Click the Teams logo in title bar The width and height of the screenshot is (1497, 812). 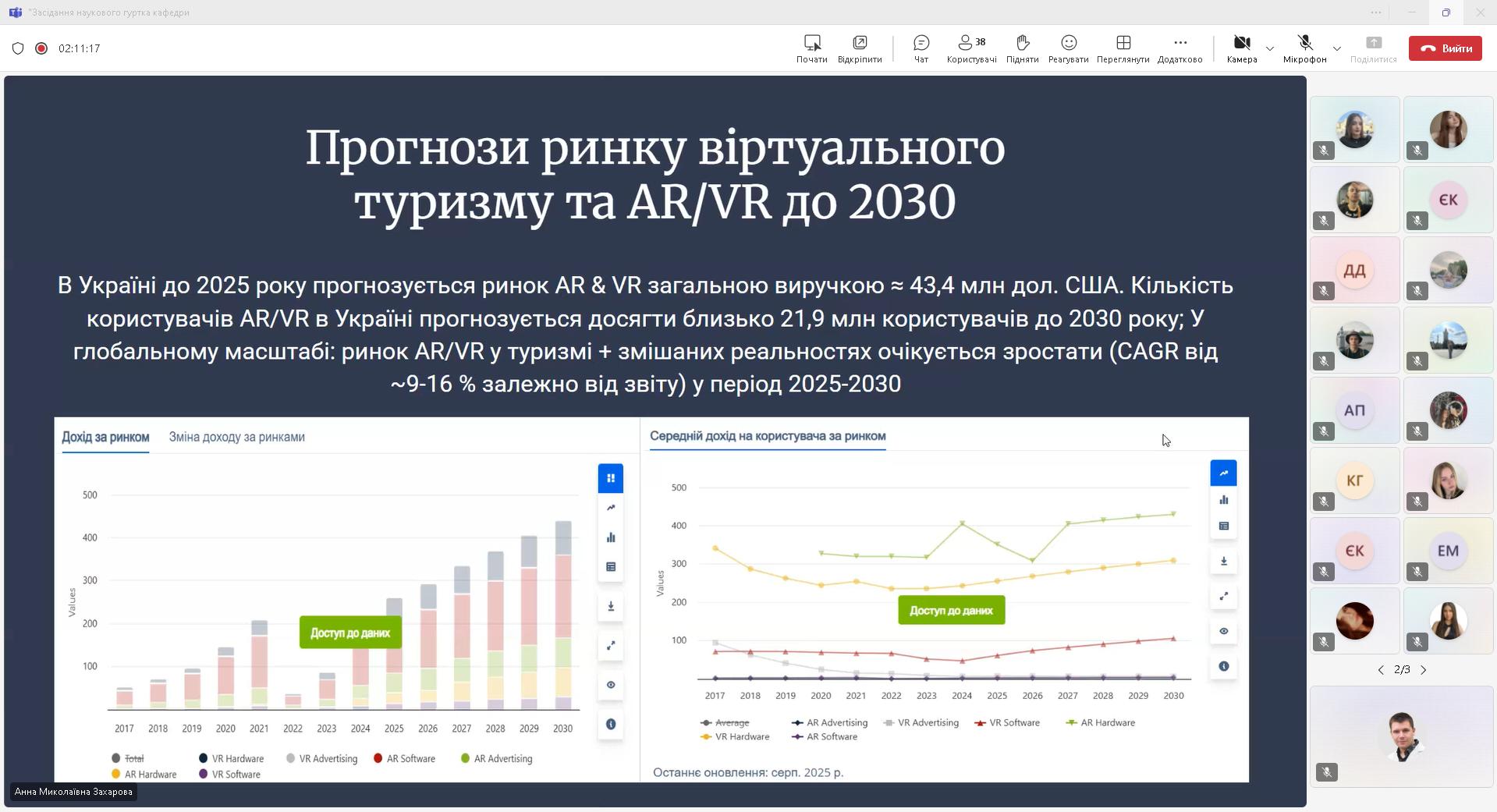[15, 12]
